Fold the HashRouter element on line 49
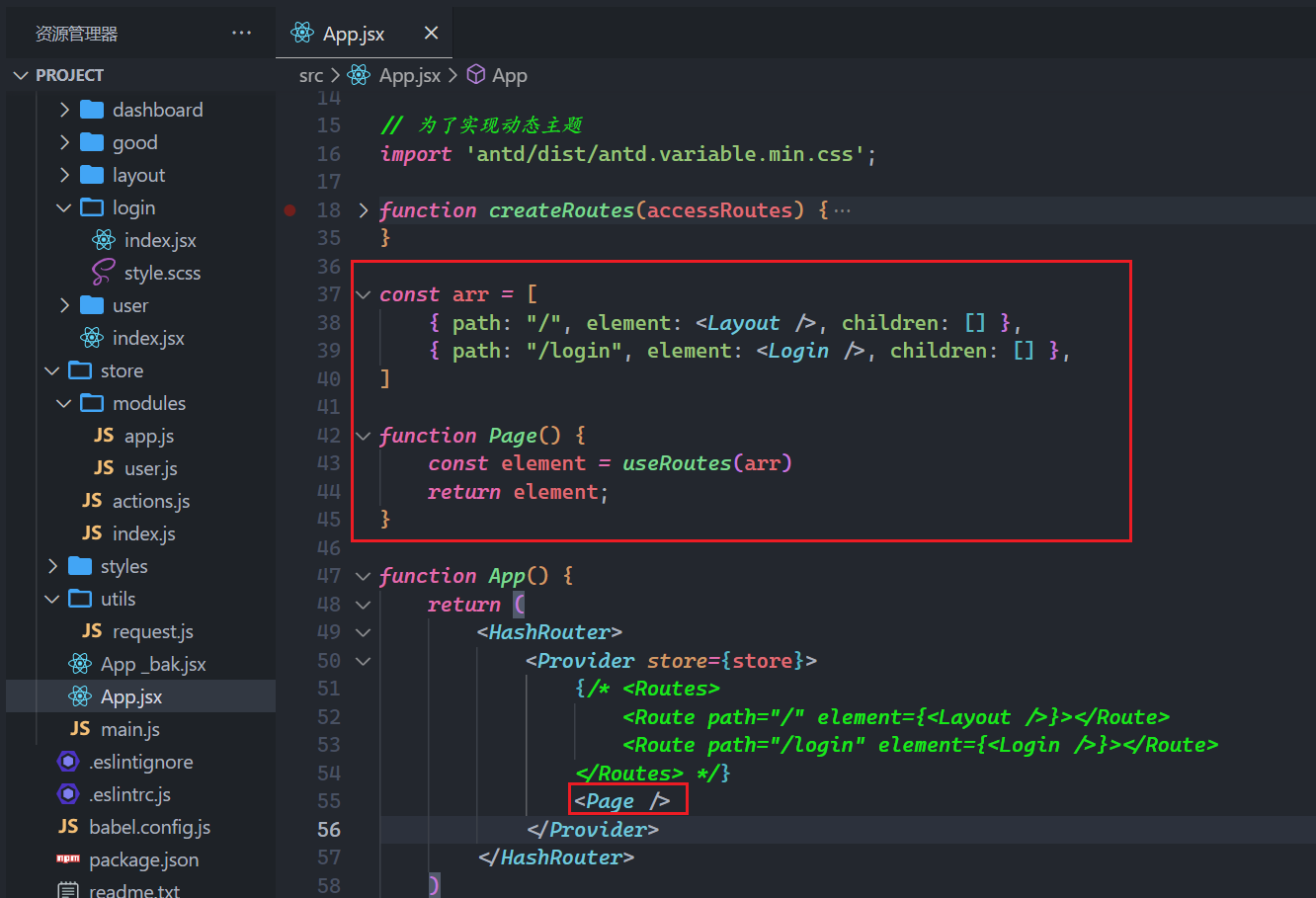Image resolution: width=1316 pixels, height=898 pixels. click(x=364, y=632)
